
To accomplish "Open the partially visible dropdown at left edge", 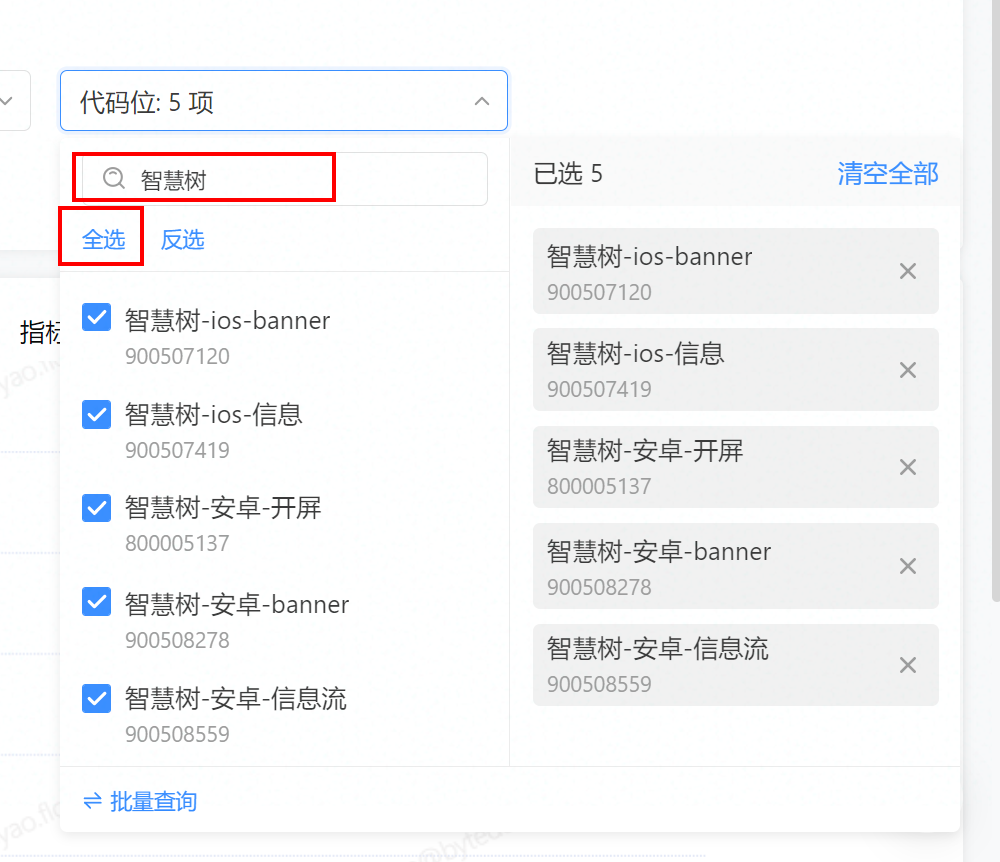I will [x=13, y=101].
